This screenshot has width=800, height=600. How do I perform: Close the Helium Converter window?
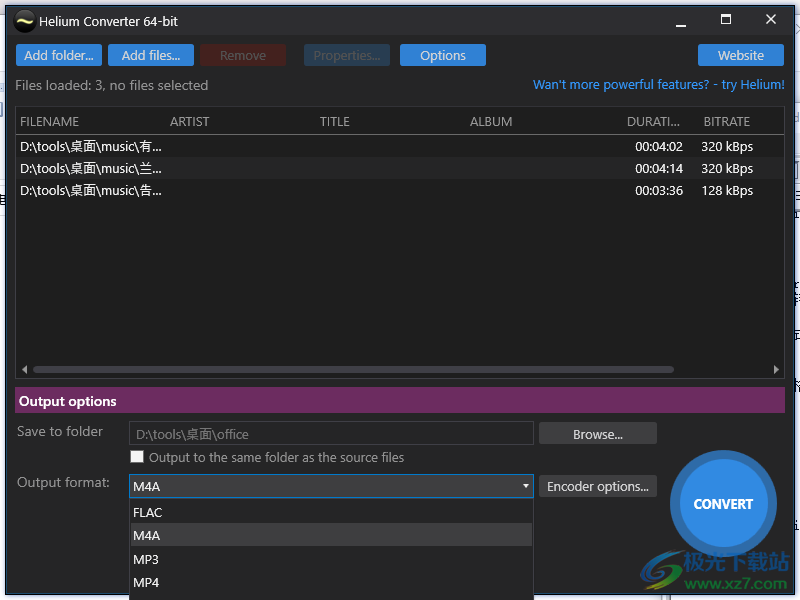click(770, 20)
